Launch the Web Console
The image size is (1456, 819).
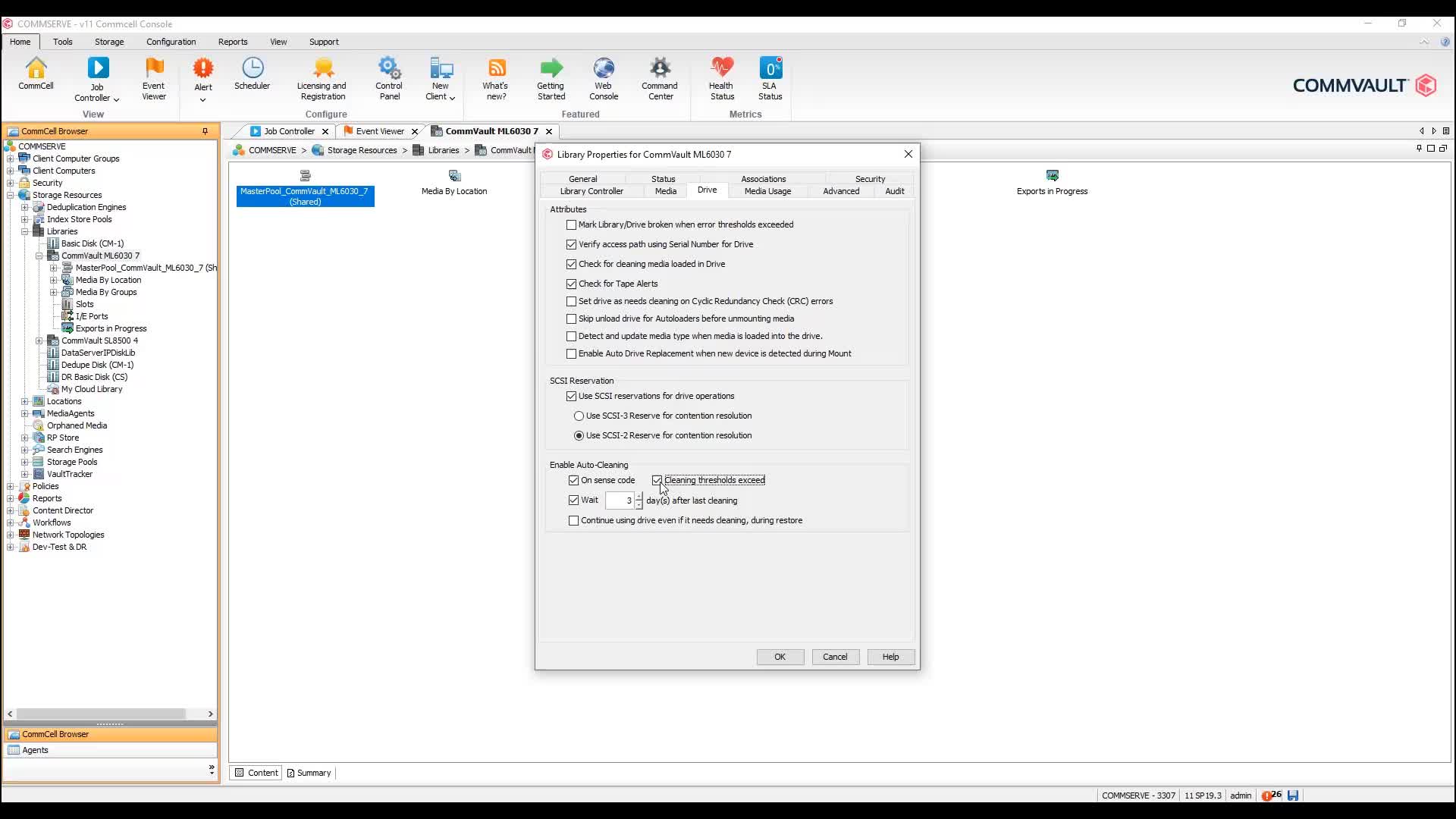(x=604, y=76)
